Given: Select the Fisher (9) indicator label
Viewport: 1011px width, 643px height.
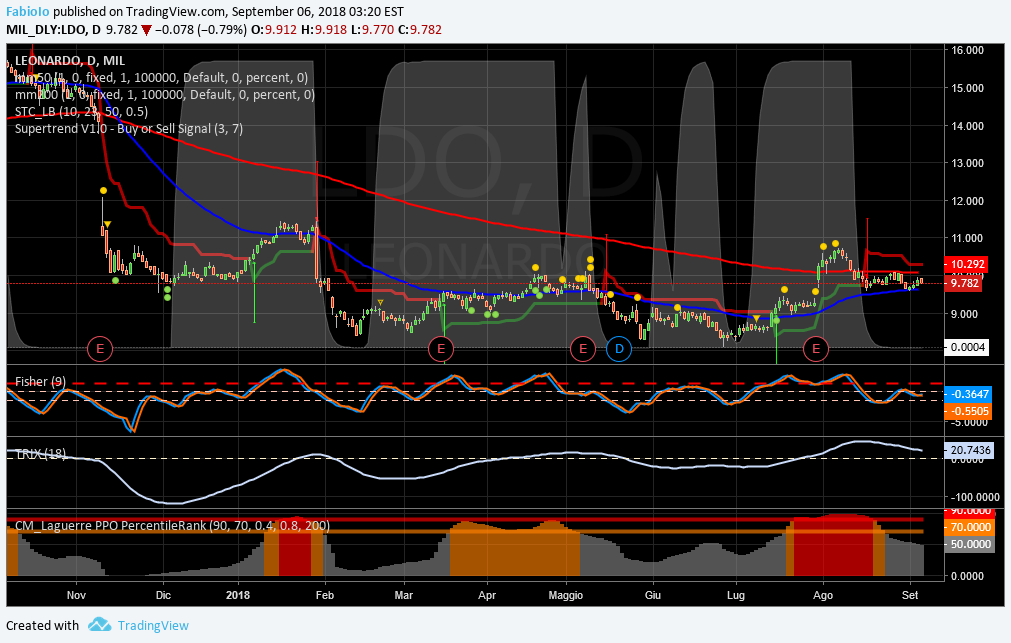Looking at the screenshot, I should coord(40,382).
